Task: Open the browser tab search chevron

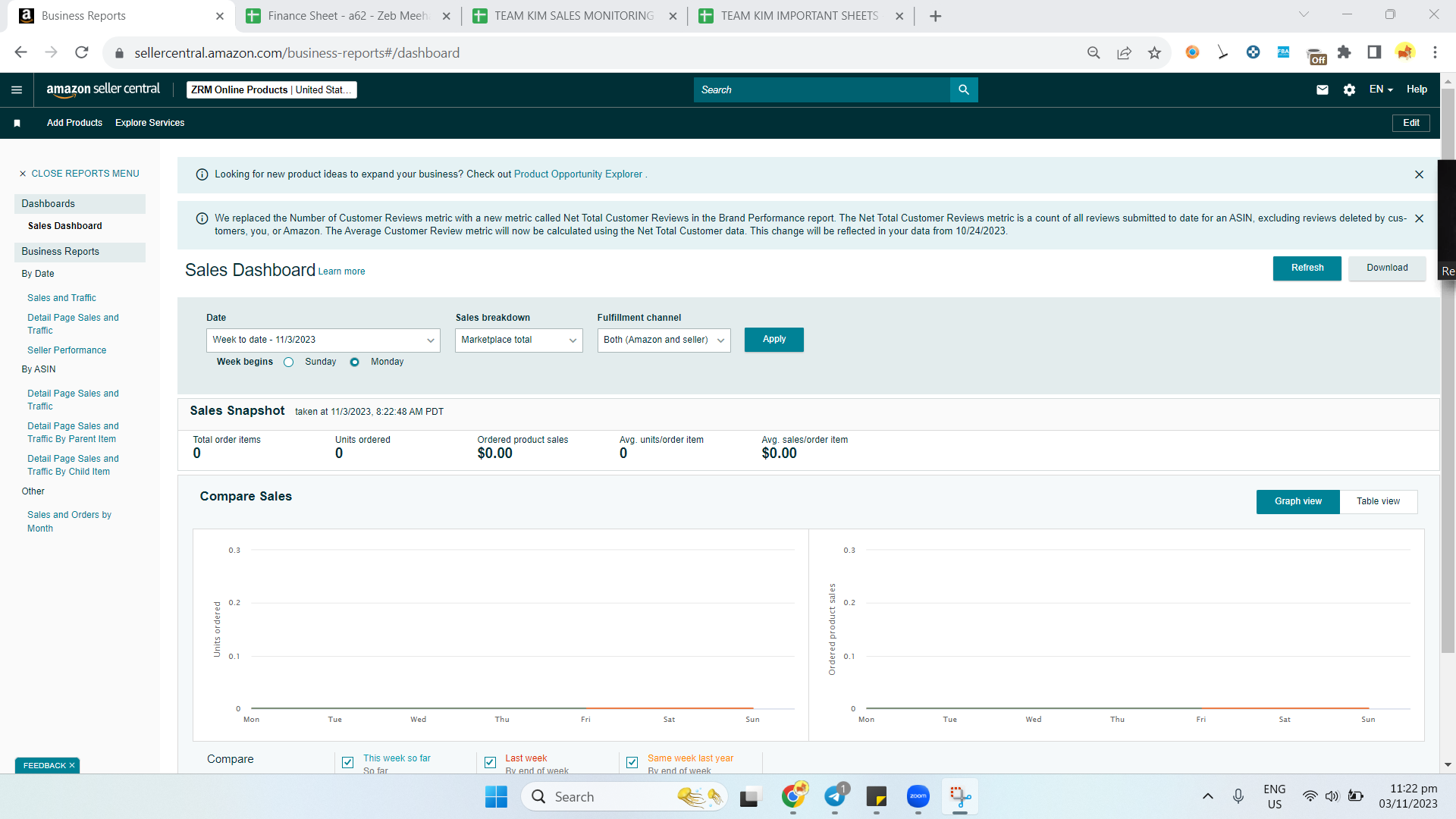Action: 1304,14
